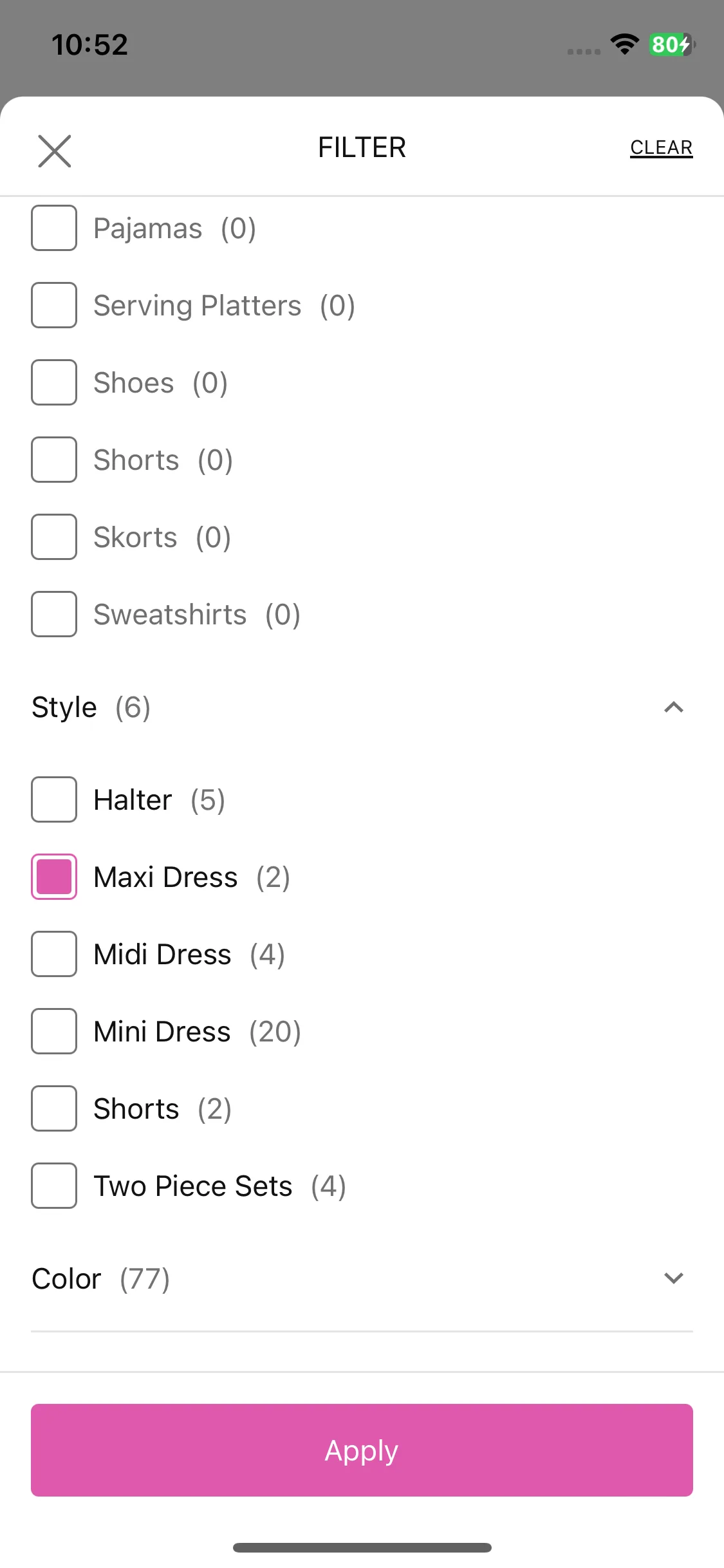Viewport: 724px width, 1568px height.
Task: Open the Color (77) filter group
Action: (362, 1278)
